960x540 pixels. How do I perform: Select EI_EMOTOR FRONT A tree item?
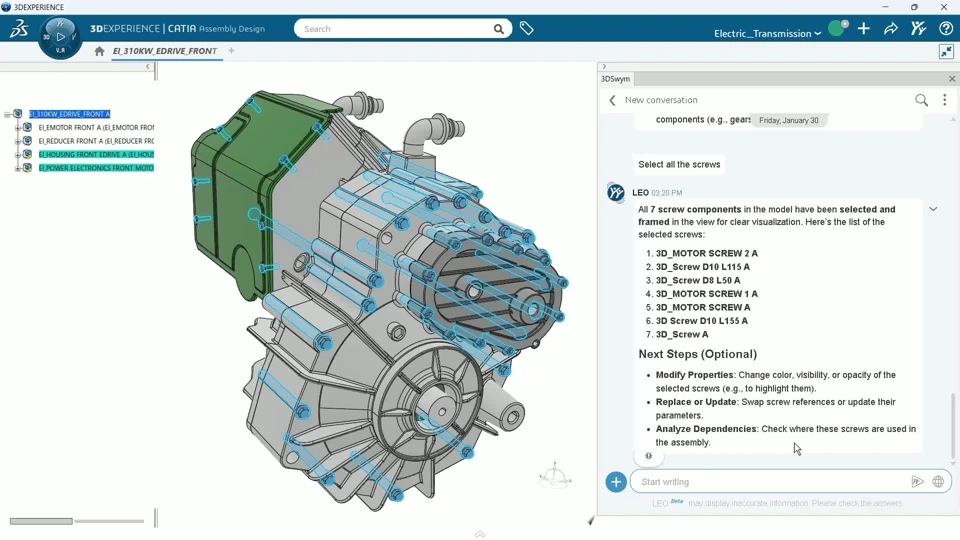96,127
